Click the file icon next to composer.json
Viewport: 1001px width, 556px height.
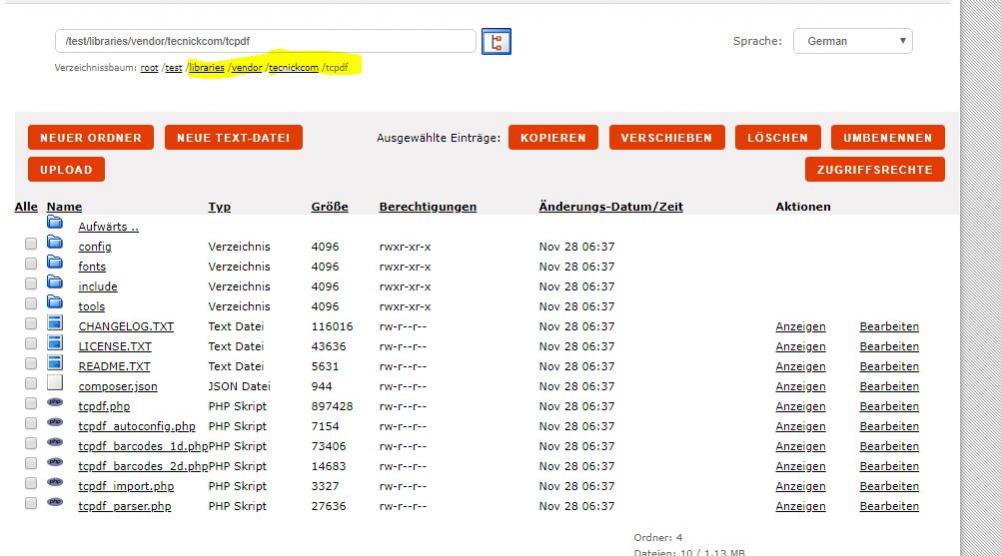55,386
